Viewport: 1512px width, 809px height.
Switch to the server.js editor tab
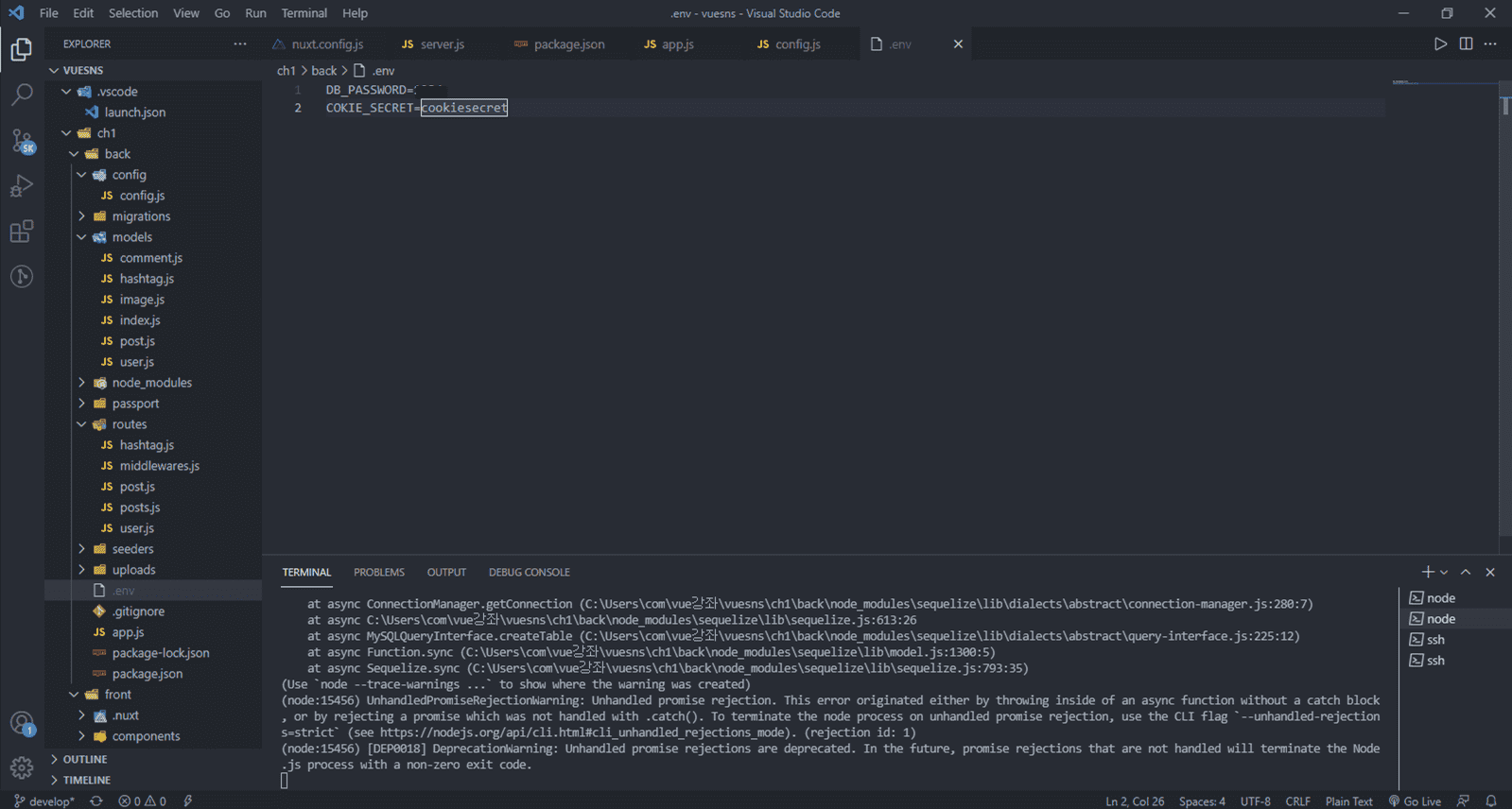(x=442, y=44)
